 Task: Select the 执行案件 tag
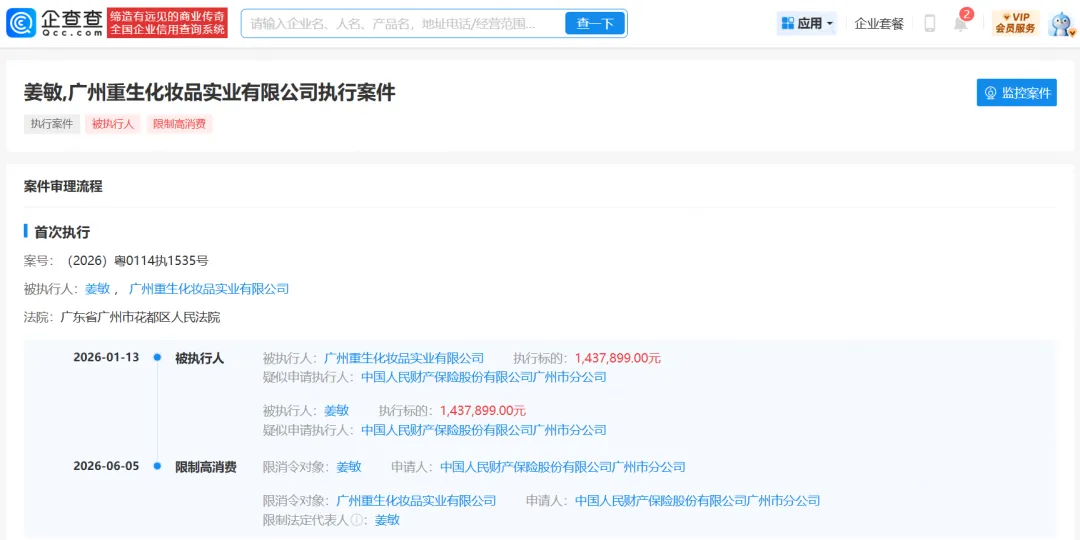52,124
